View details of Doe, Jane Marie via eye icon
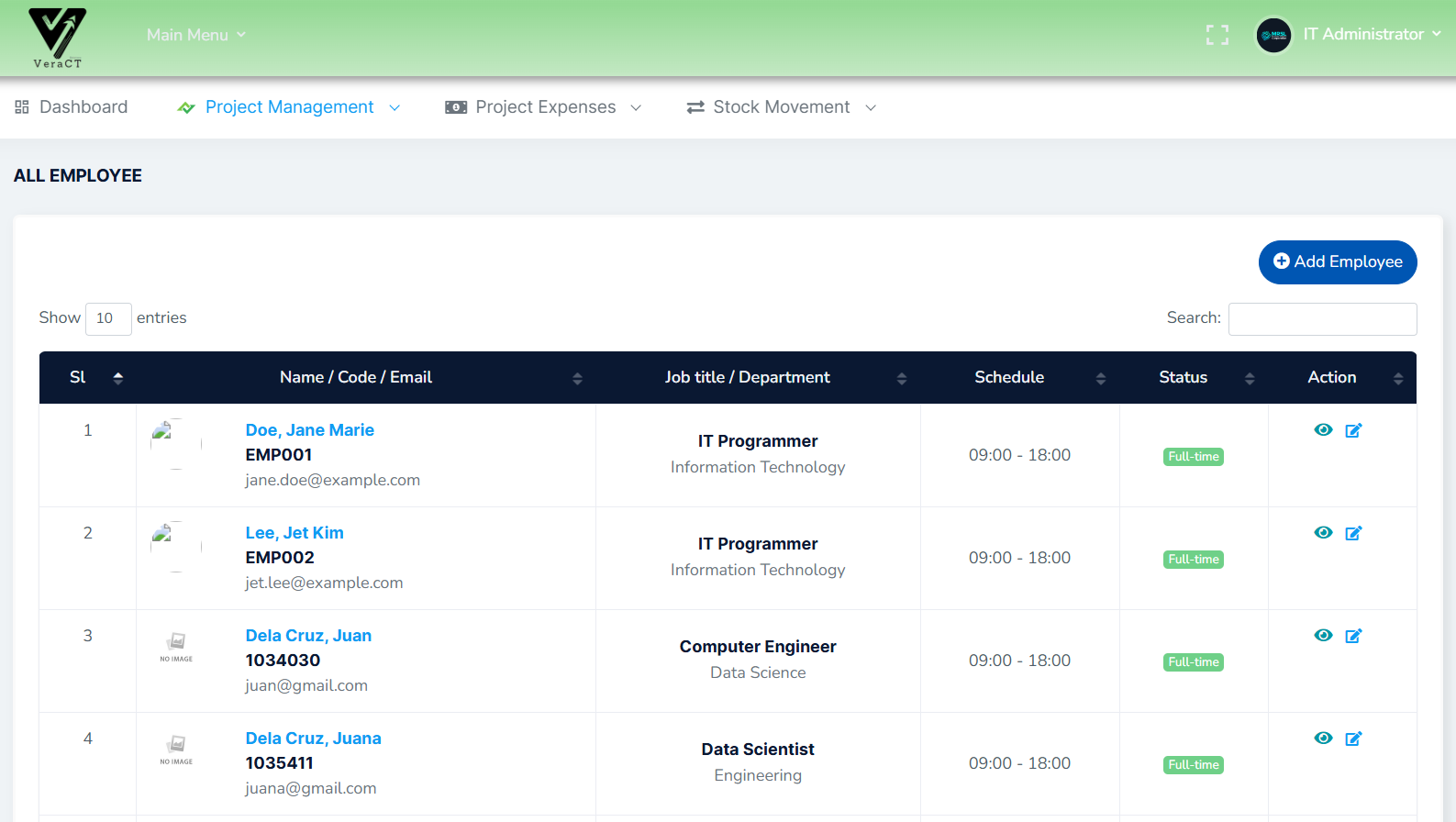The image size is (1456, 822). [x=1323, y=430]
